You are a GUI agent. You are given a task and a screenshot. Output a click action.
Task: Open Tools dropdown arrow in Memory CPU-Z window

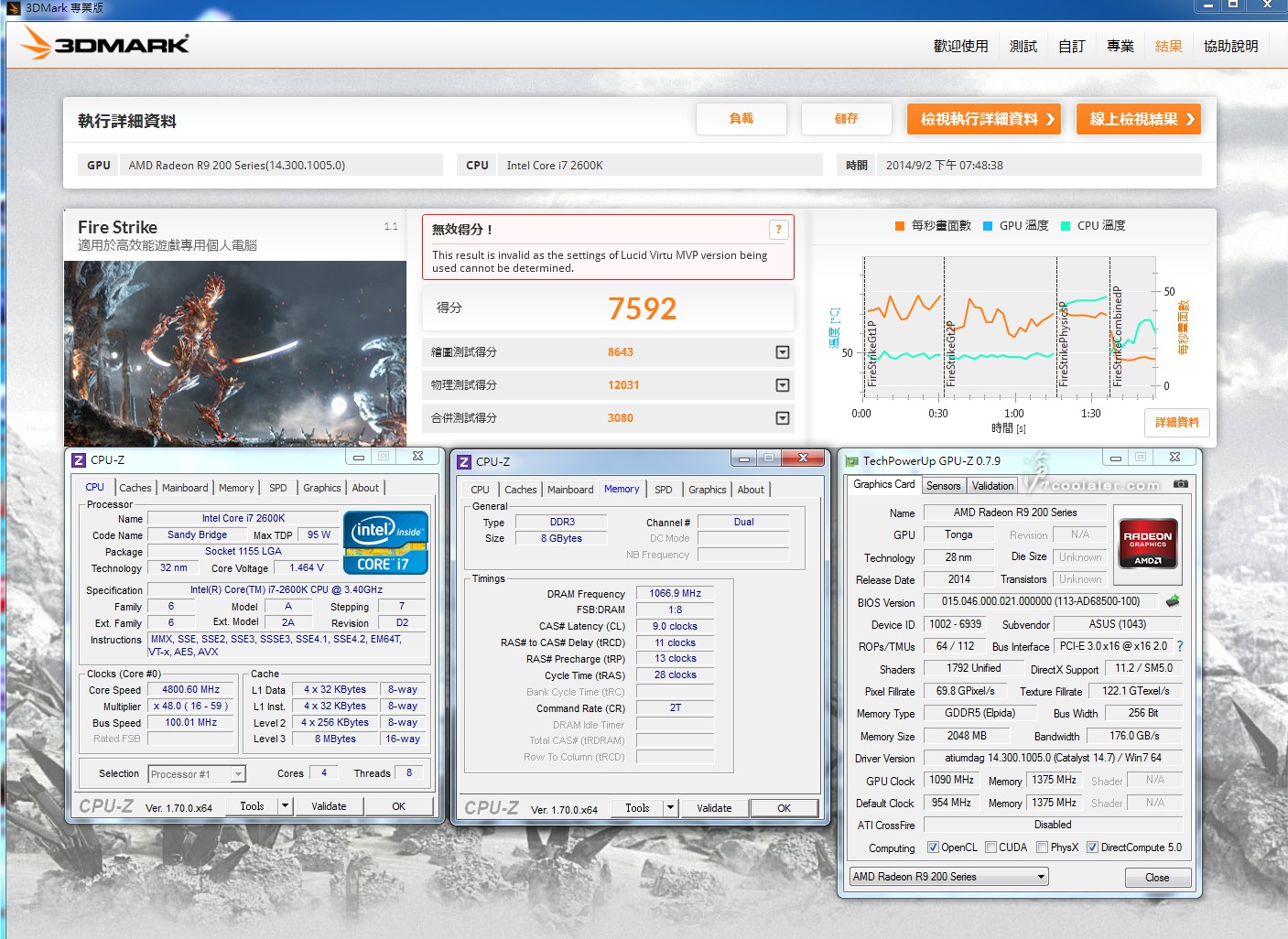tap(670, 808)
